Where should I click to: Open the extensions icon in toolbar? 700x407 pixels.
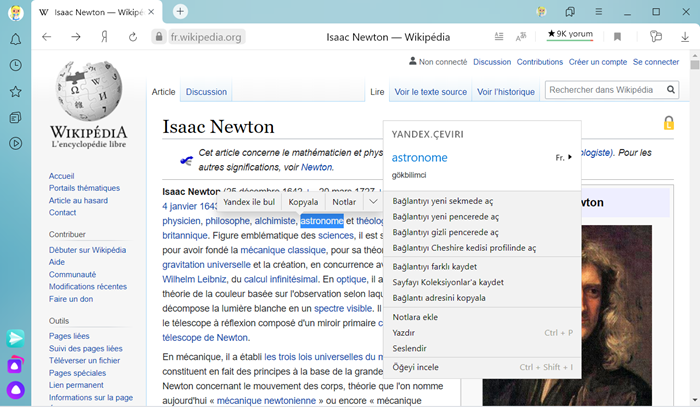655,36
